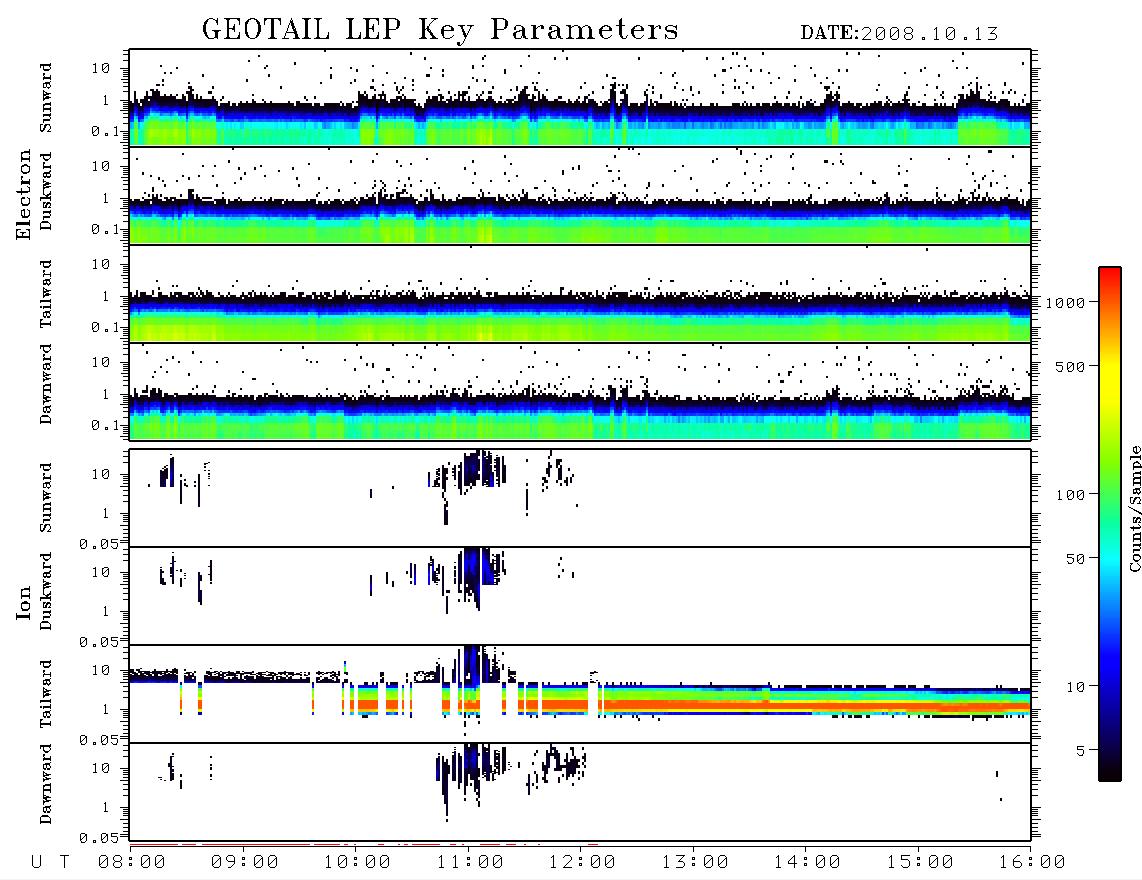Click the "1000" color scale tick
1142x880 pixels.
point(1065,303)
